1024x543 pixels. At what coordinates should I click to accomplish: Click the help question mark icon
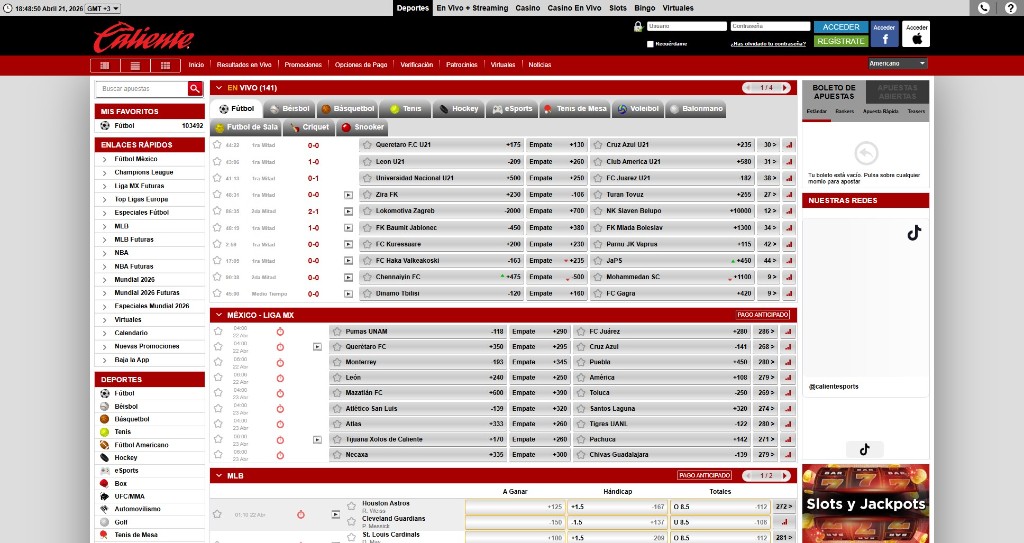(1010, 8)
